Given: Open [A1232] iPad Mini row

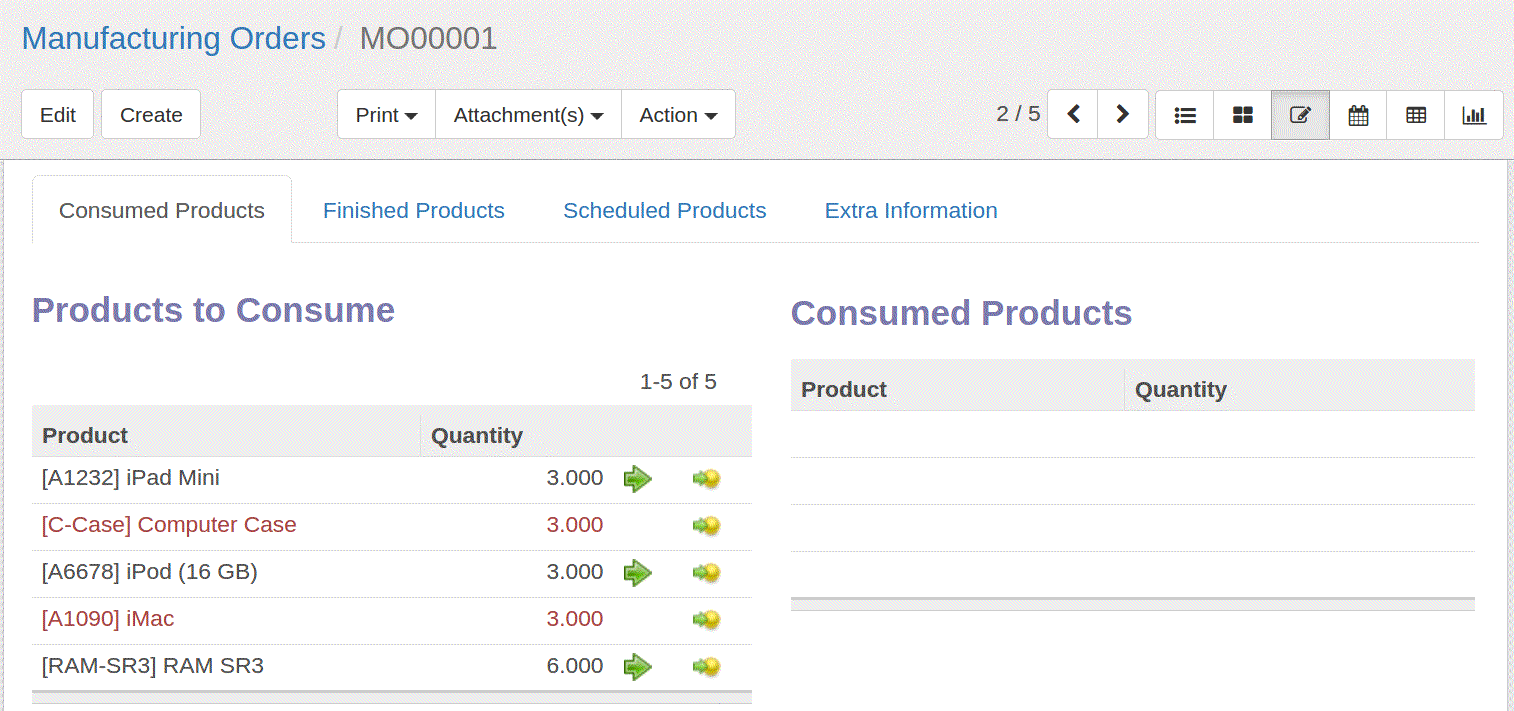Looking at the screenshot, I should pyautogui.click(x=392, y=479).
